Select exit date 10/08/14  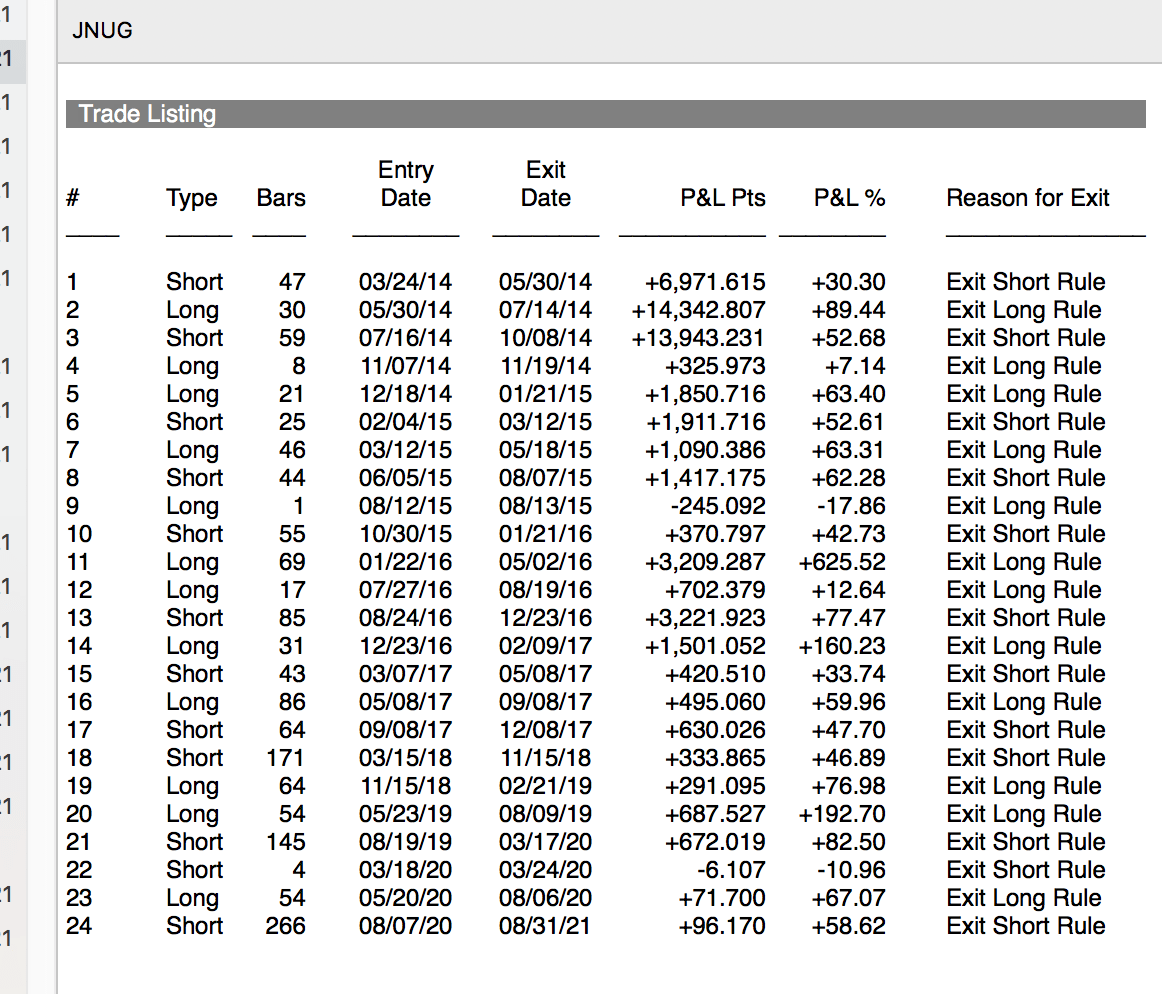pos(545,338)
